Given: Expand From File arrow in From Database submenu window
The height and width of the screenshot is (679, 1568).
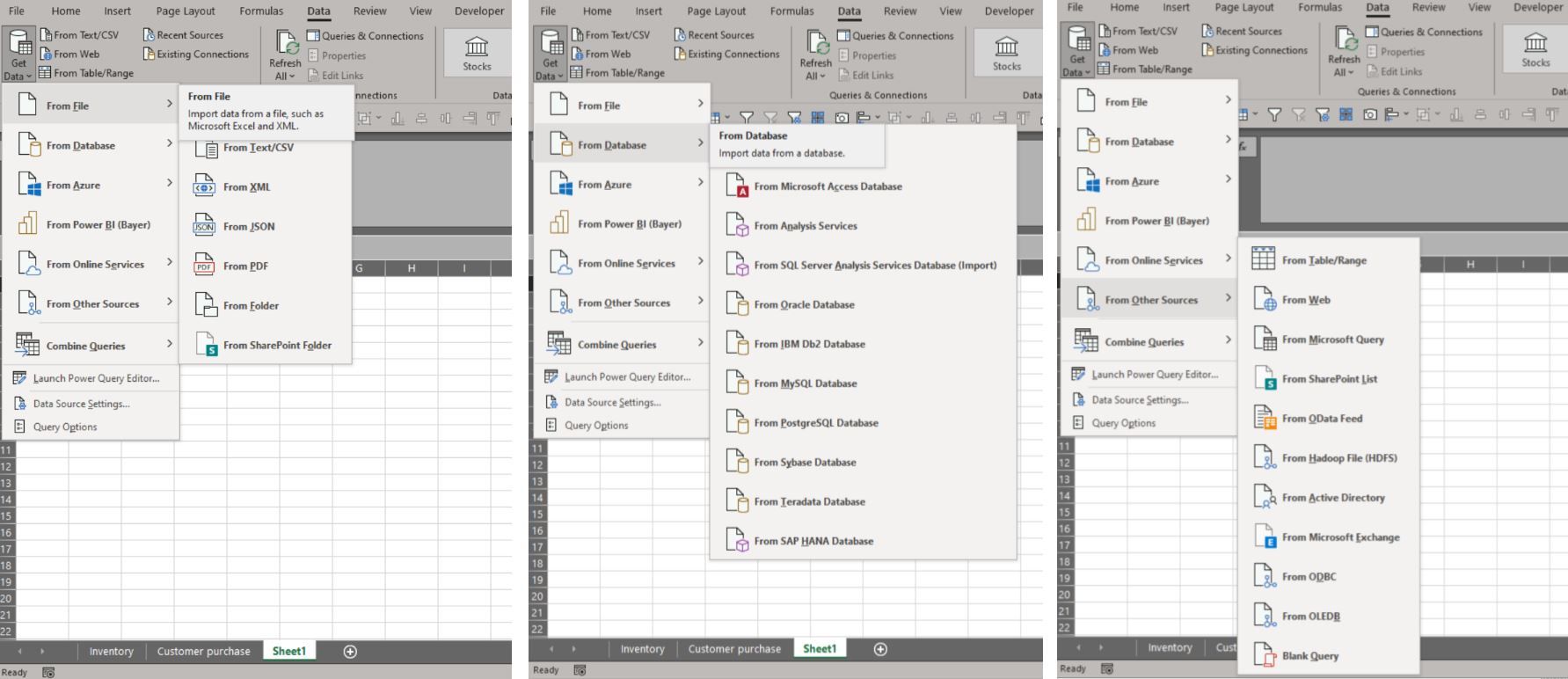Looking at the screenshot, I should 701,103.
